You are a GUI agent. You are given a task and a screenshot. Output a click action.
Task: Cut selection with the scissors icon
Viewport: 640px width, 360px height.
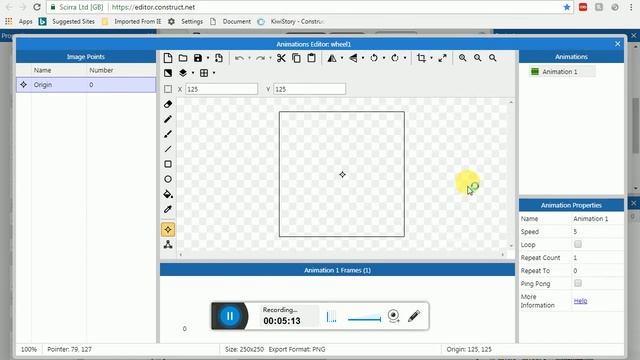tap(281, 58)
